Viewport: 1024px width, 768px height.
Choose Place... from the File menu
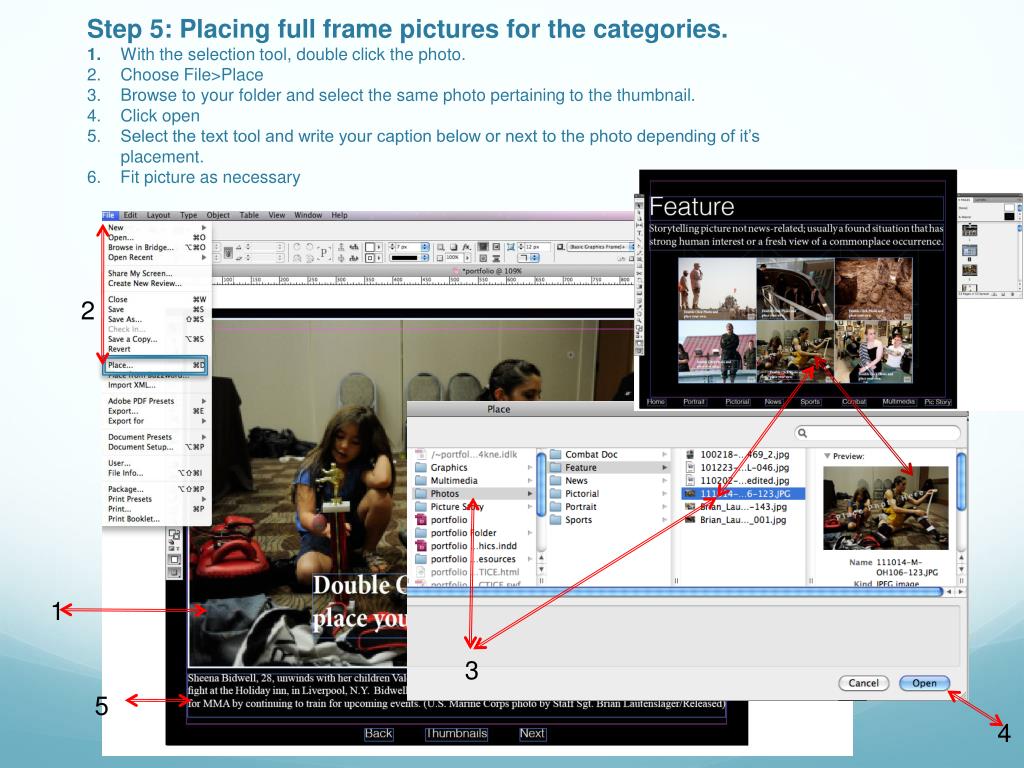pyautogui.click(x=156, y=365)
